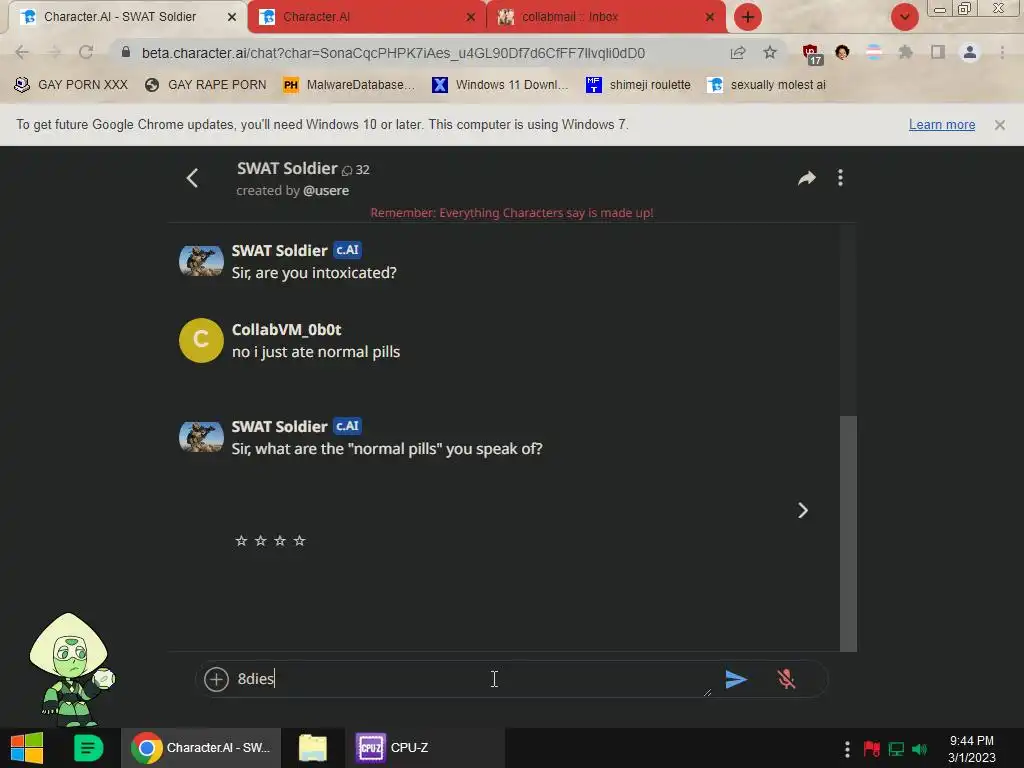1024x768 pixels.
Task: Open the Chrome three-dot menu
Action: tap(1002, 52)
